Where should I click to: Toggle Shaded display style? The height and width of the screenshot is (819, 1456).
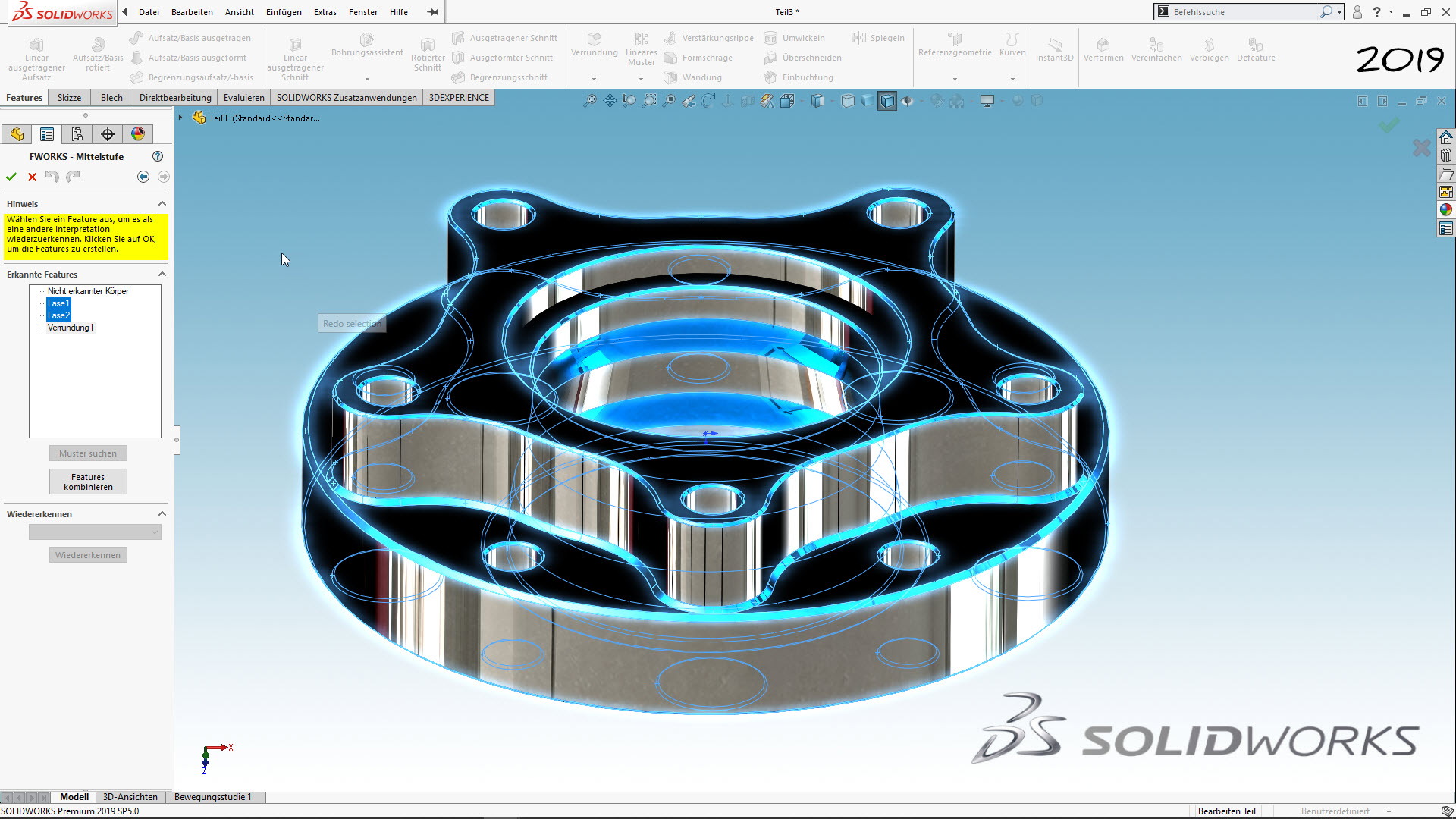868,101
